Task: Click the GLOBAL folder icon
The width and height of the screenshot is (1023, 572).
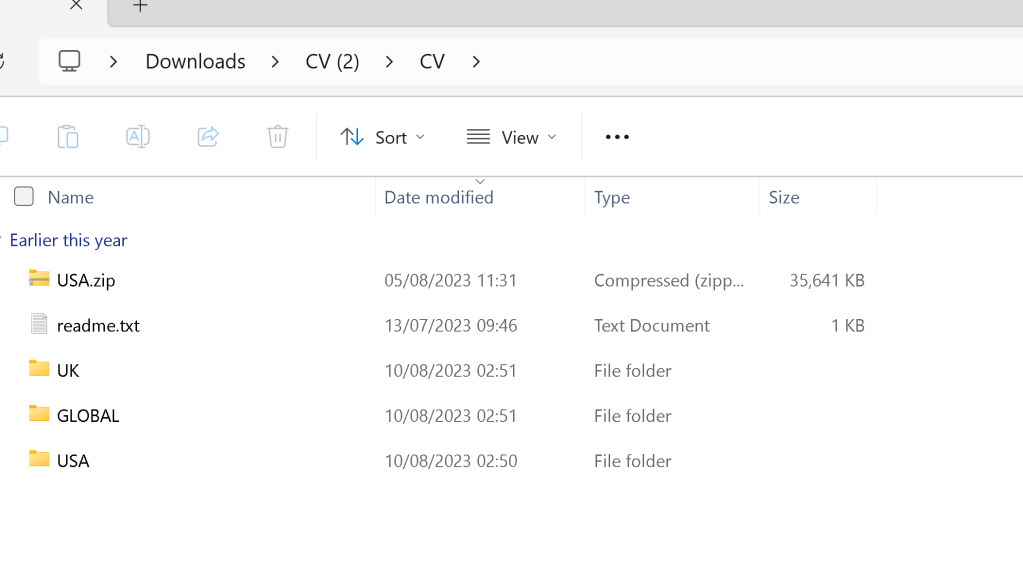Action: 39,414
